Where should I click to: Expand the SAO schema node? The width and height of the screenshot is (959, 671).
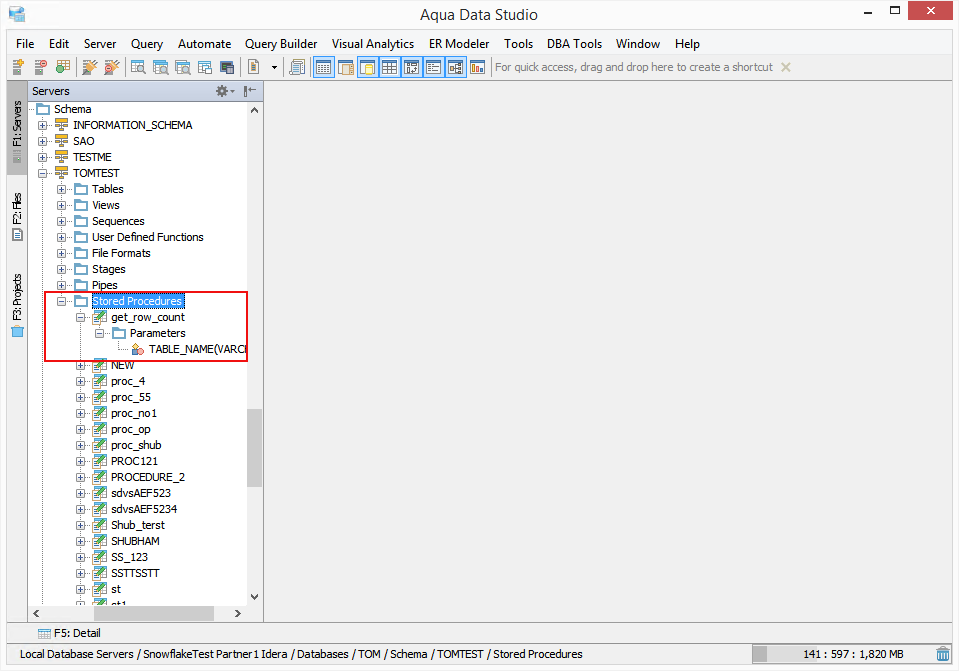(x=42, y=141)
